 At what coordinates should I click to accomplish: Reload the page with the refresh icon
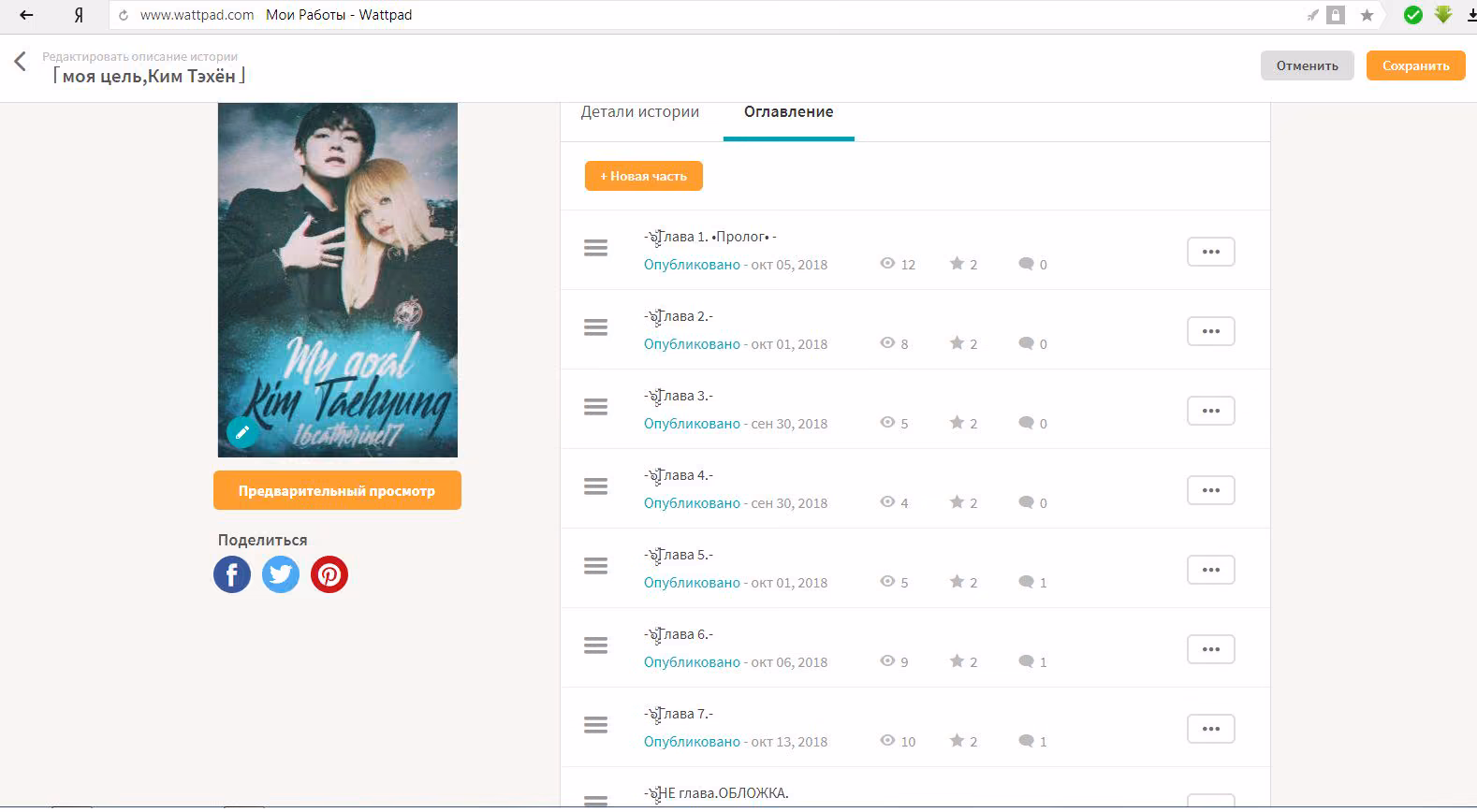[124, 16]
